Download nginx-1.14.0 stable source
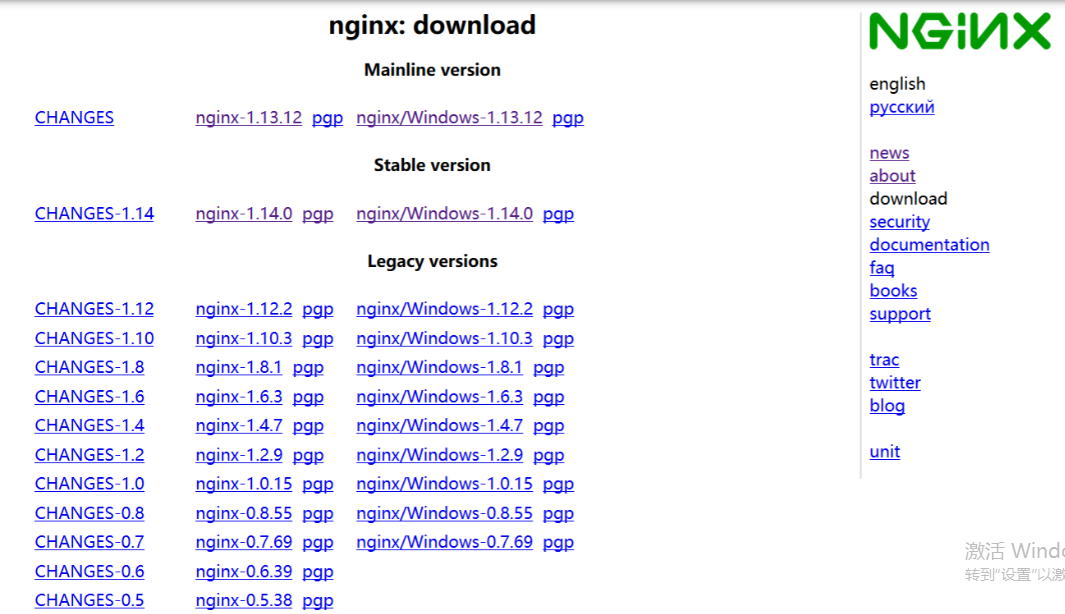Screen dimensions: 1065x614 click(244, 213)
